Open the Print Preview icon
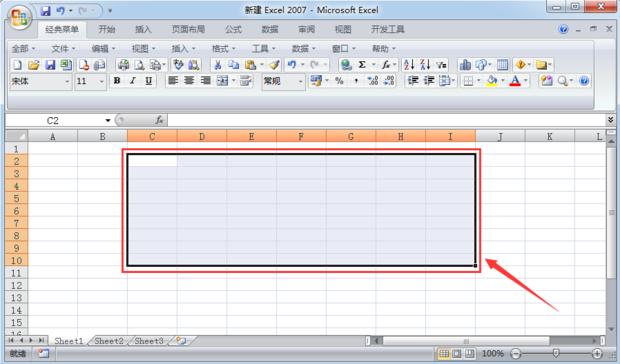 (139, 64)
